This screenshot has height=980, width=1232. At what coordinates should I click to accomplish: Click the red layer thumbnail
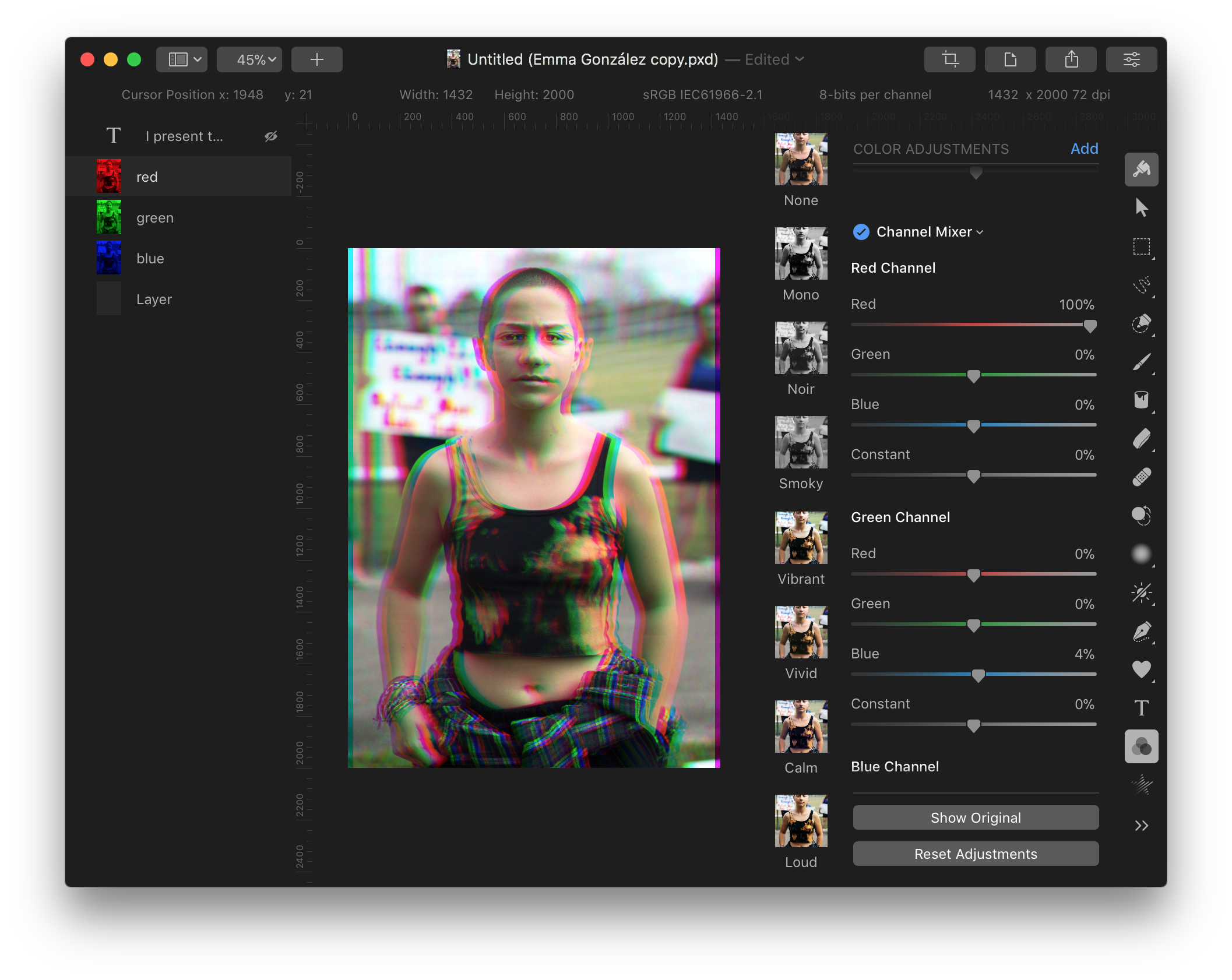(x=108, y=176)
